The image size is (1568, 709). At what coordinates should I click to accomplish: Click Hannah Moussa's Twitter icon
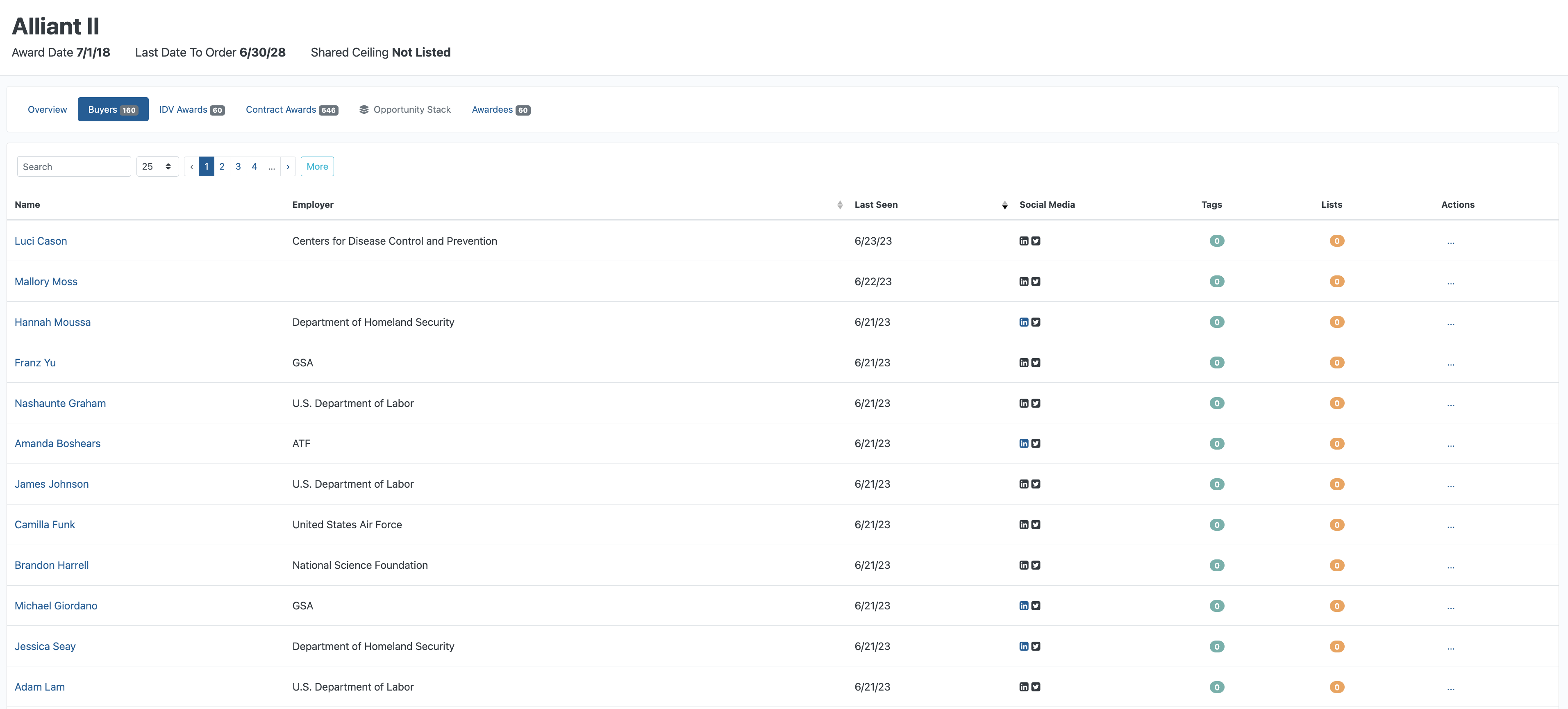click(1035, 322)
